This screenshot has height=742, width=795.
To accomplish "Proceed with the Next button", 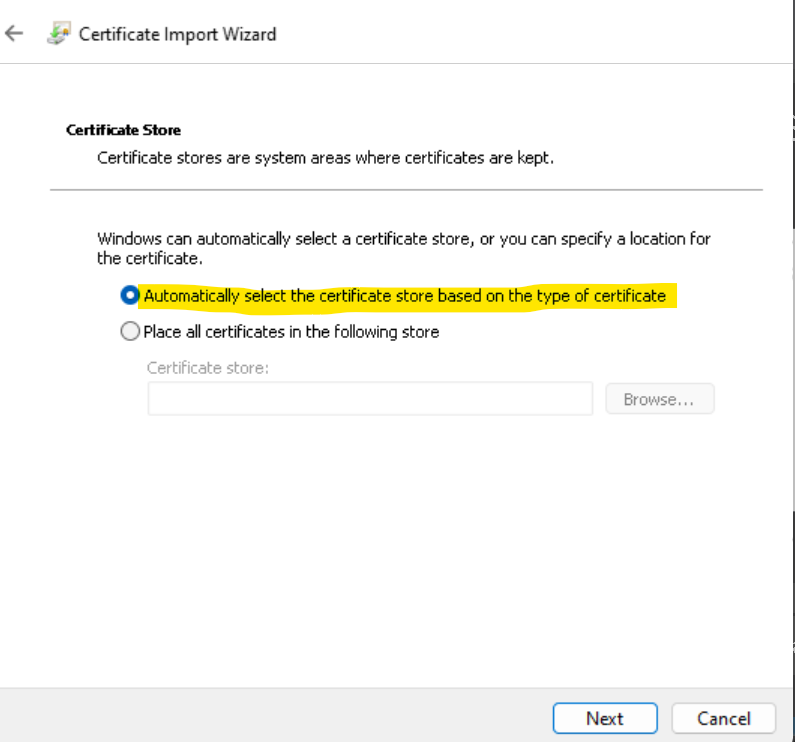I will point(605,718).
